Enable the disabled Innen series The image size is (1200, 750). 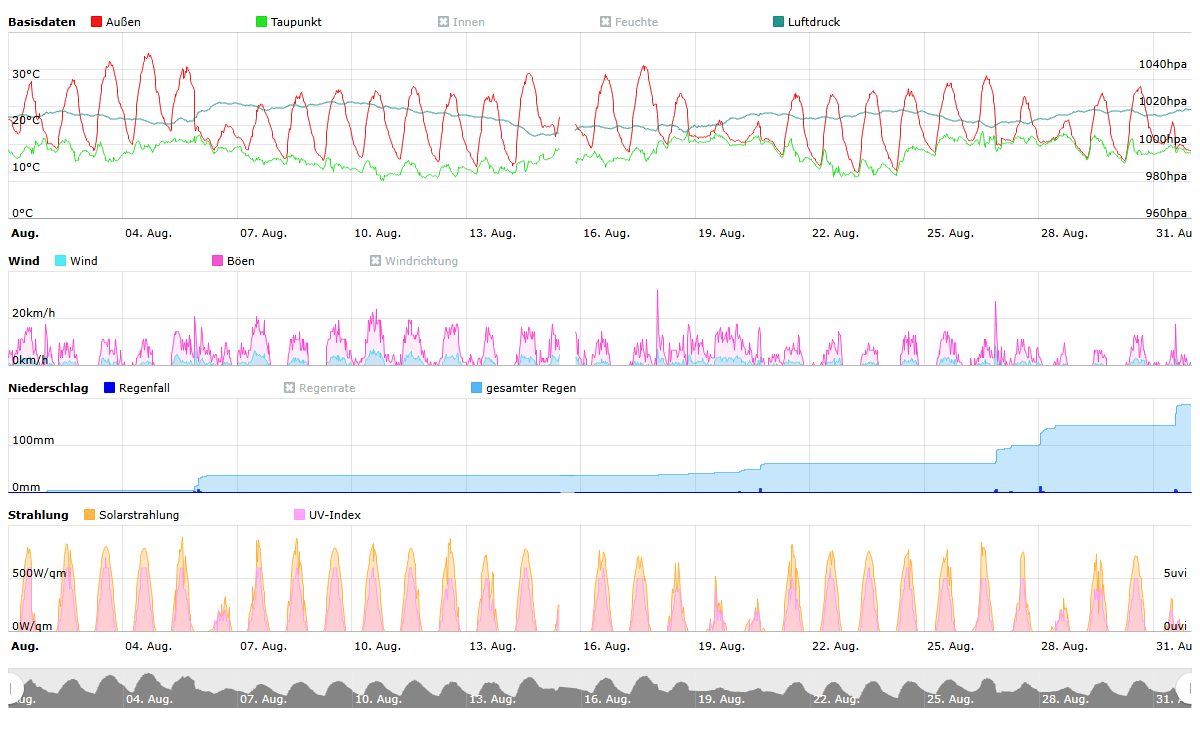point(461,22)
